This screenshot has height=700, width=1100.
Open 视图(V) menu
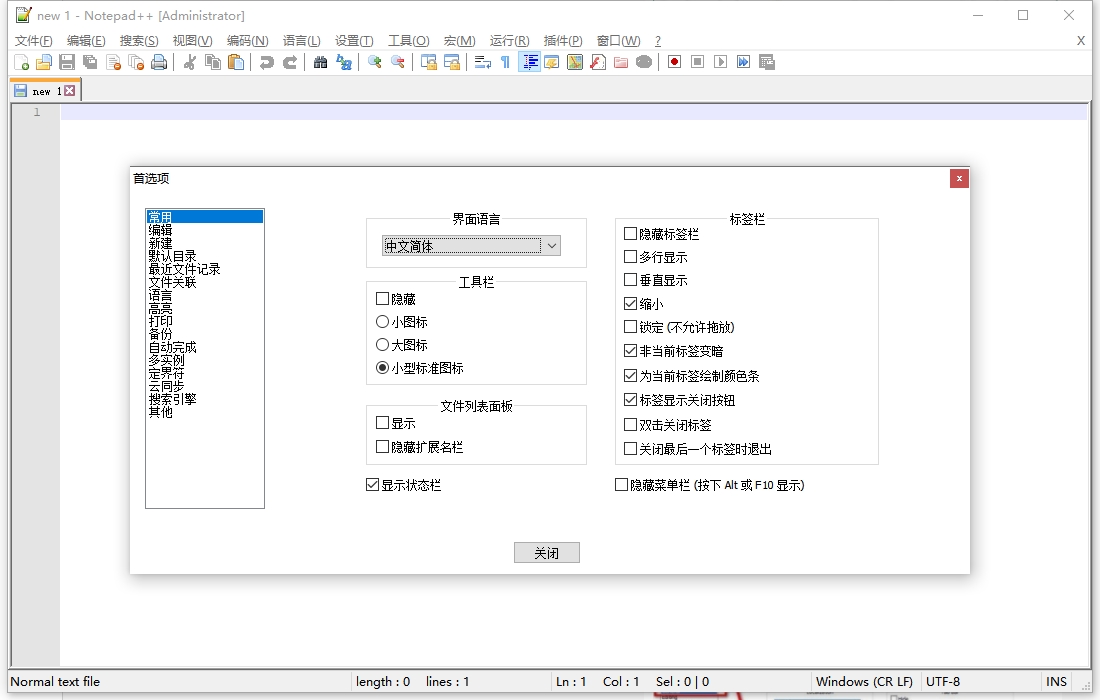[x=192, y=41]
